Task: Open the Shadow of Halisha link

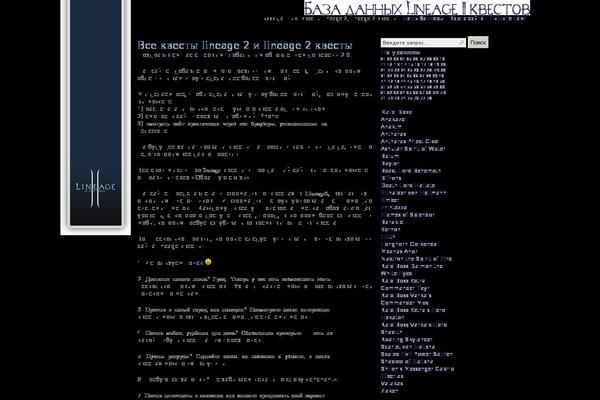Action: [407, 361]
